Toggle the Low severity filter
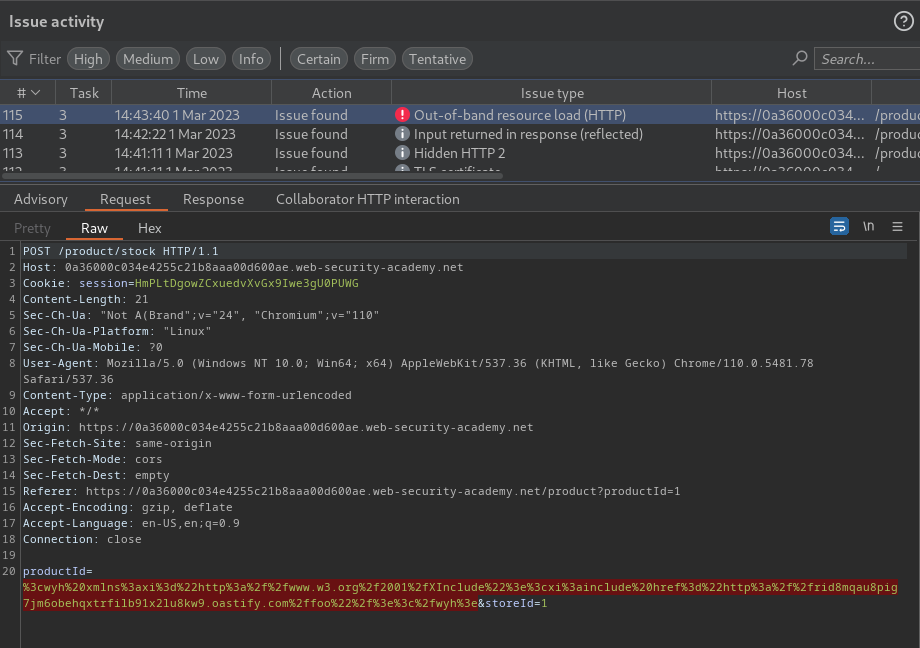This screenshot has width=920, height=648. 205,59
